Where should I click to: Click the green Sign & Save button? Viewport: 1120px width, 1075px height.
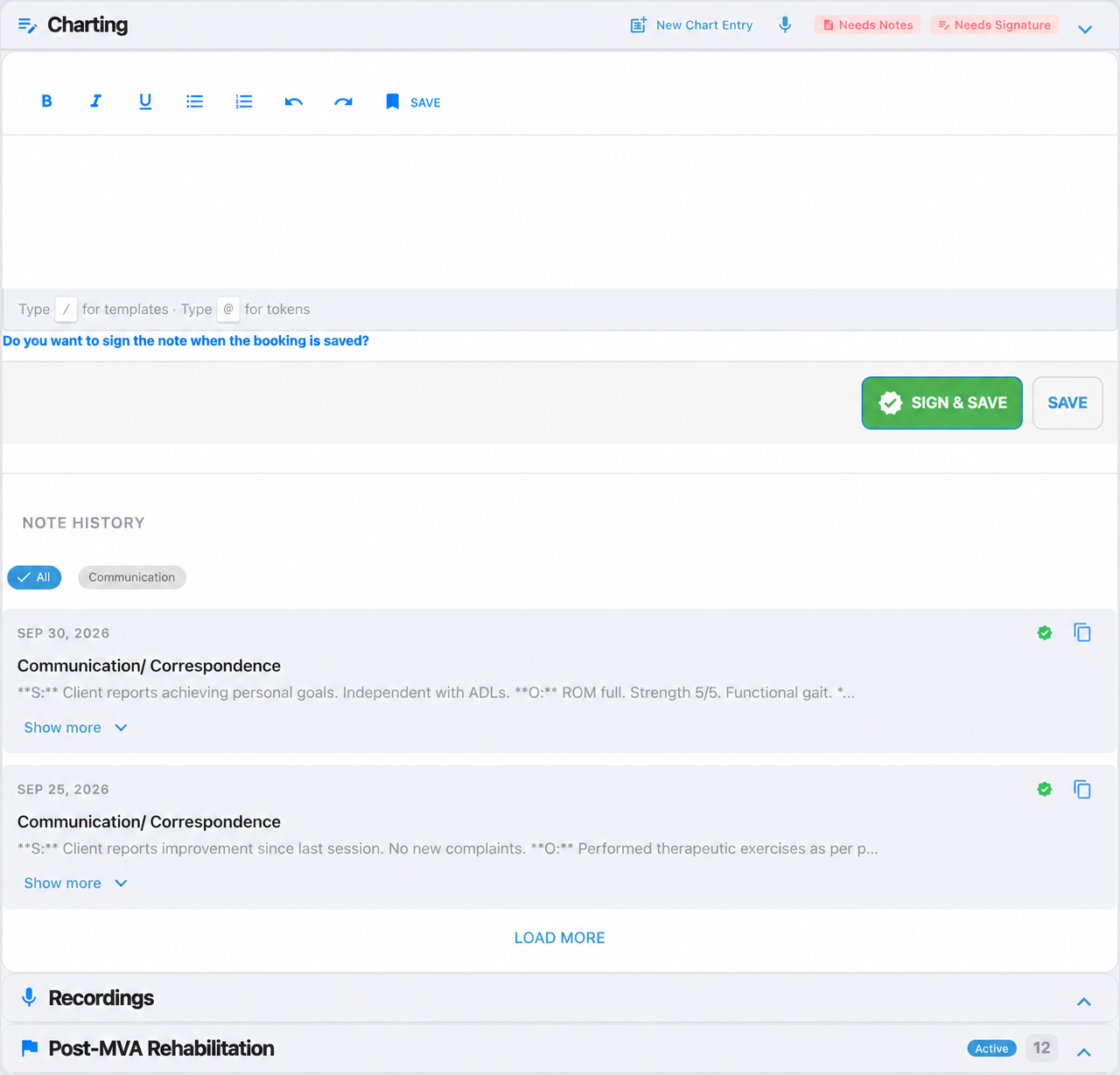[941, 402]
